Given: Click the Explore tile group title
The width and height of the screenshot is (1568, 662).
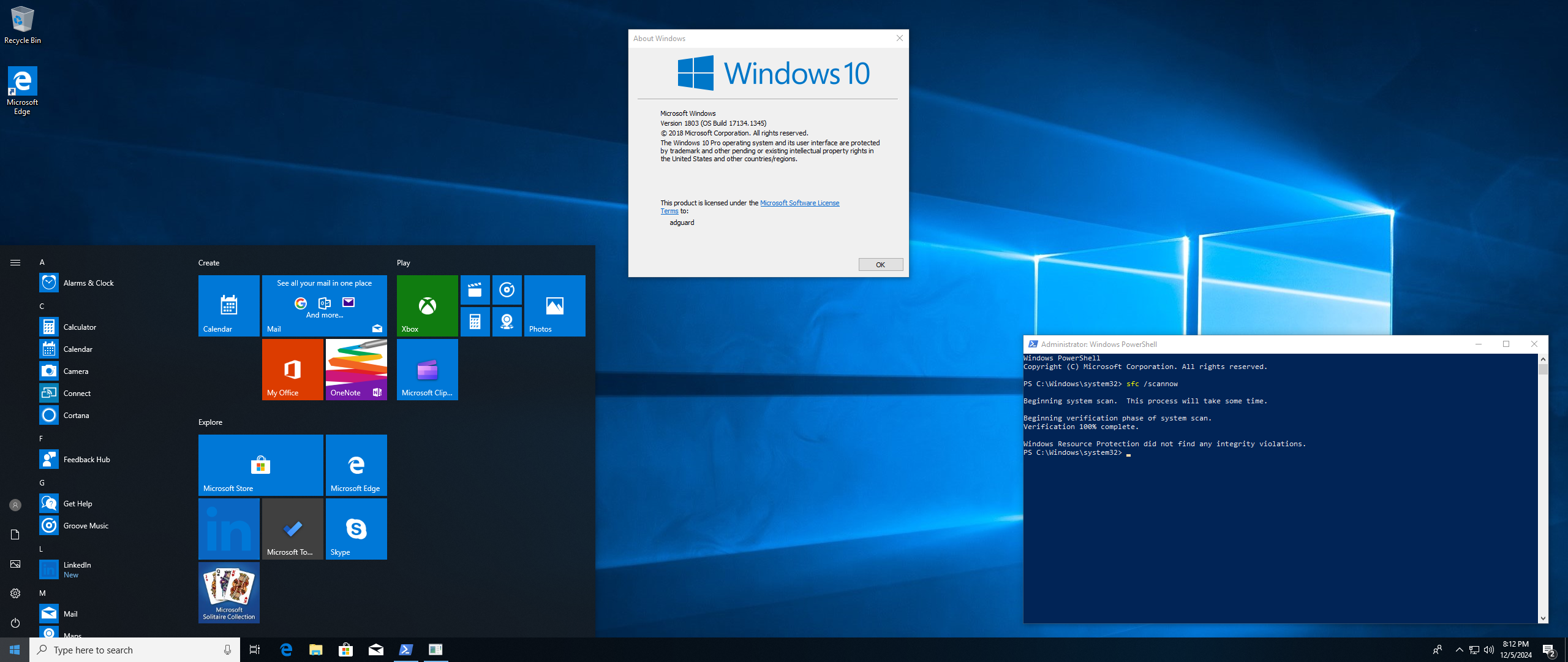Looking at the screenshot, I should [x=210, y=422].
